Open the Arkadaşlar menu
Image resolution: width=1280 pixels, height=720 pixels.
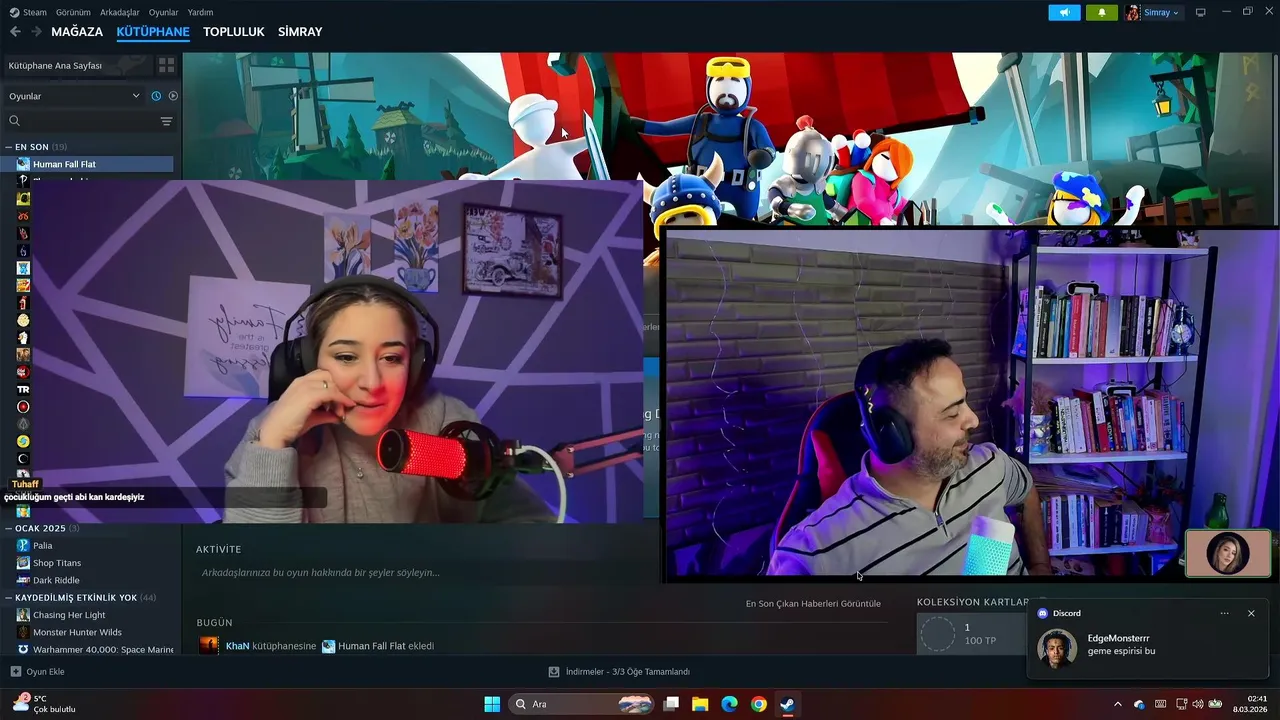click(120, 12)
